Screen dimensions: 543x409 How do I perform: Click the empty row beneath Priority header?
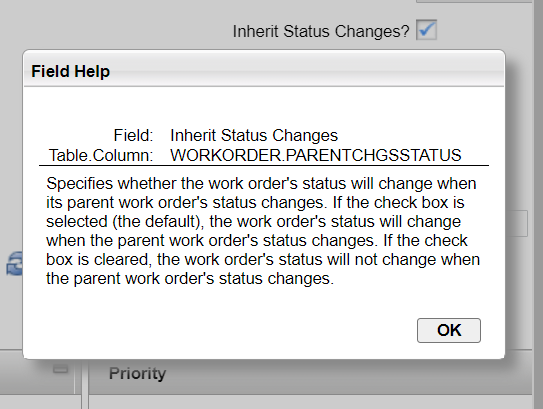click(310, 402)
